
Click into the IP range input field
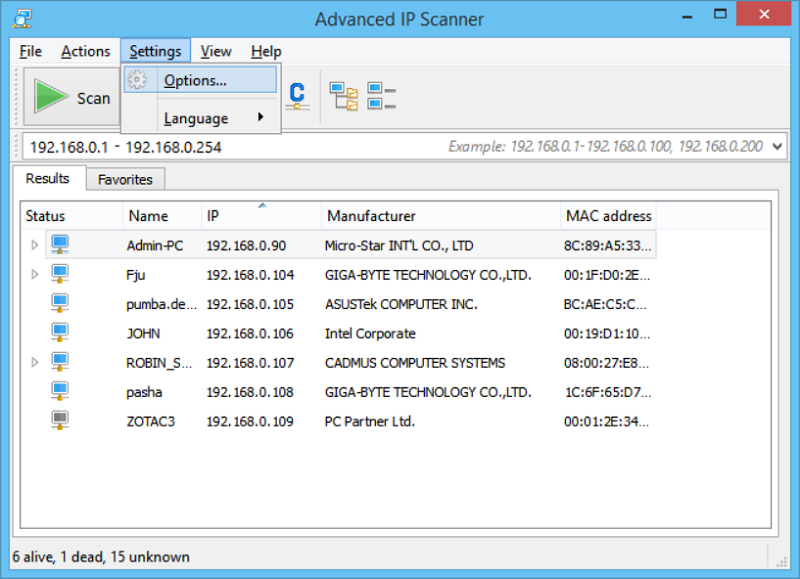click(x=230, y=147)
